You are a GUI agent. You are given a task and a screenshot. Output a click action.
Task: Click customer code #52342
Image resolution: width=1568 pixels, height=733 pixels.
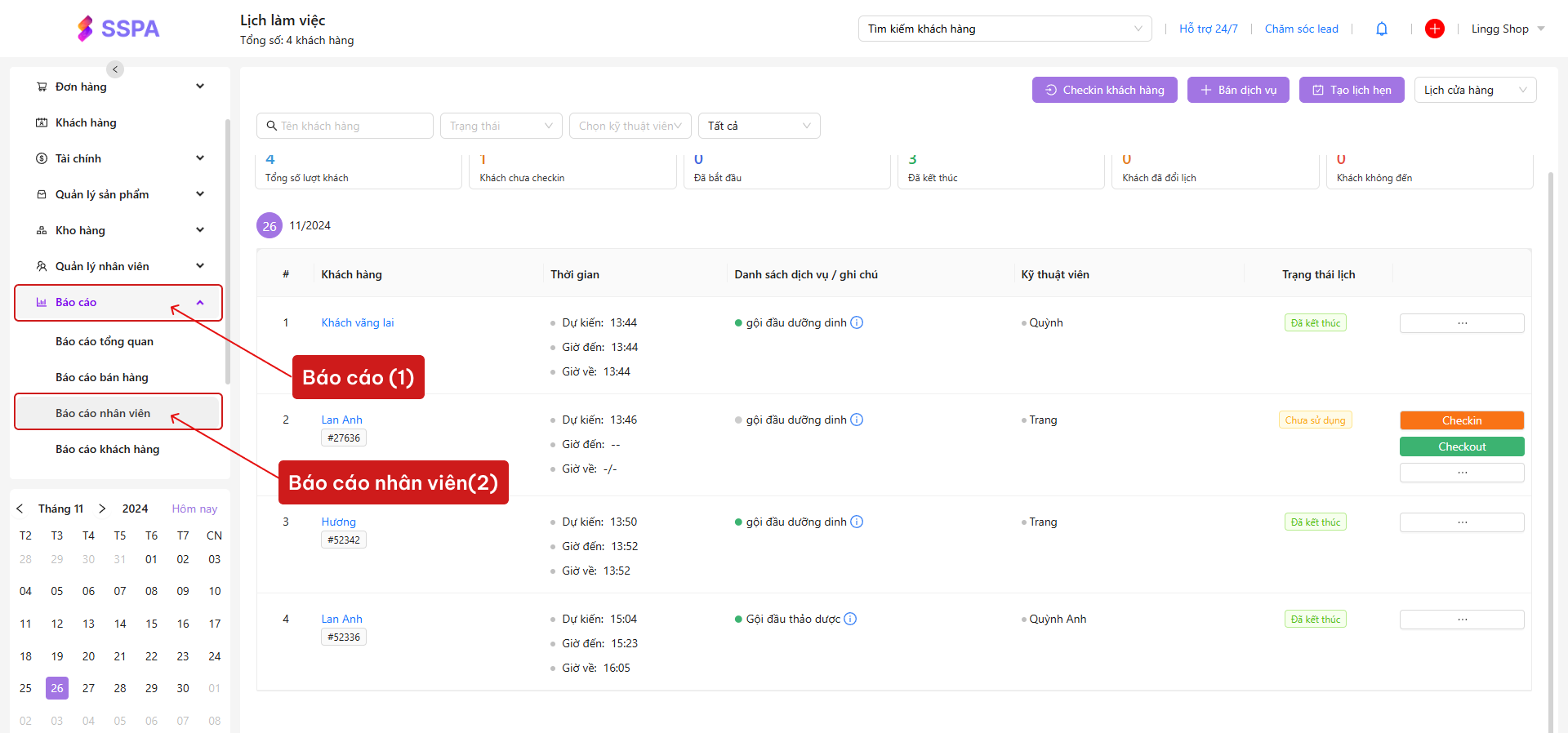point(344,540)
